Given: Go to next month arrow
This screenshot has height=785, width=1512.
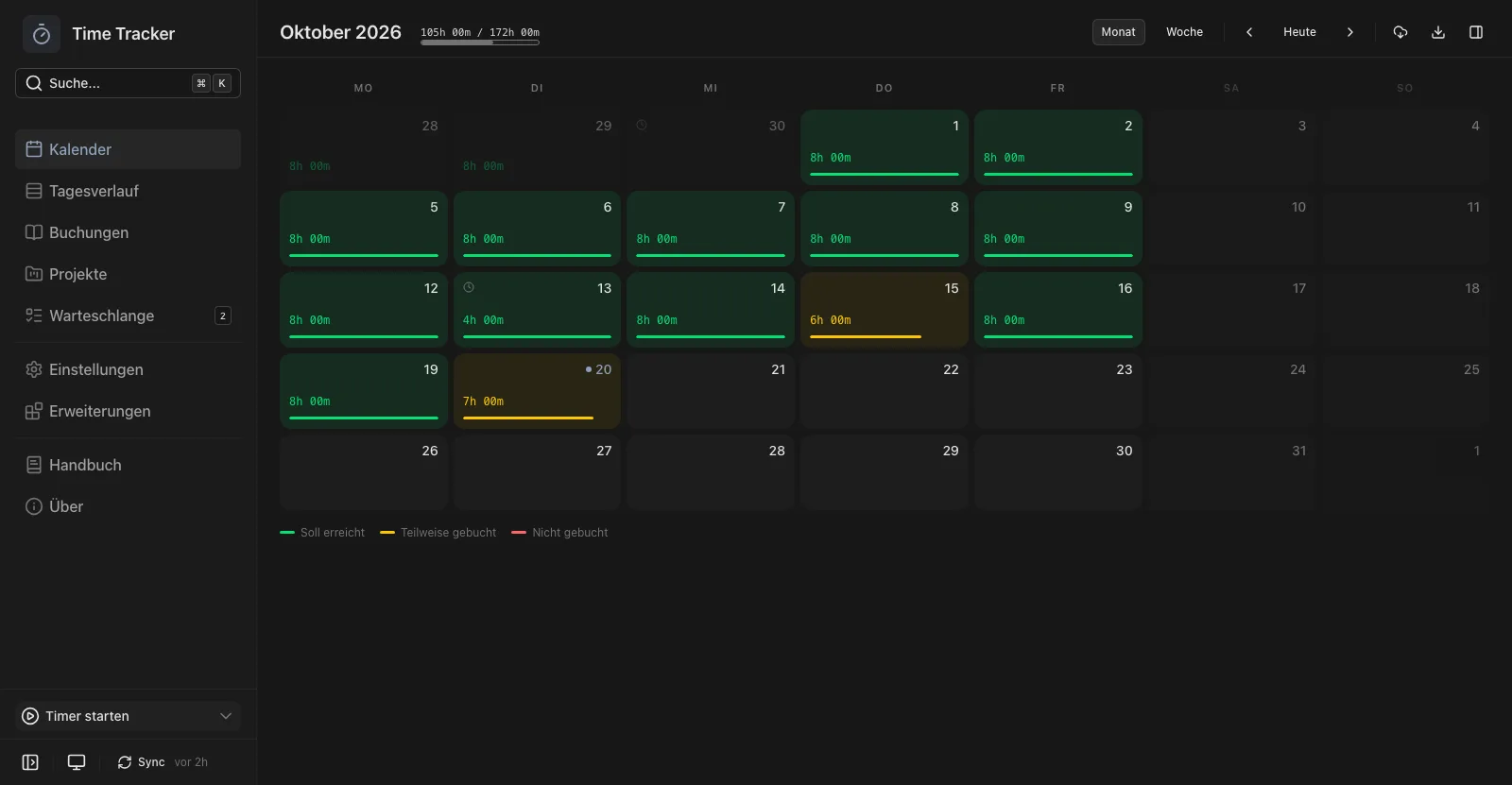Looking at the screenshot, I should pyautogui.click(x=1350, y=32).
